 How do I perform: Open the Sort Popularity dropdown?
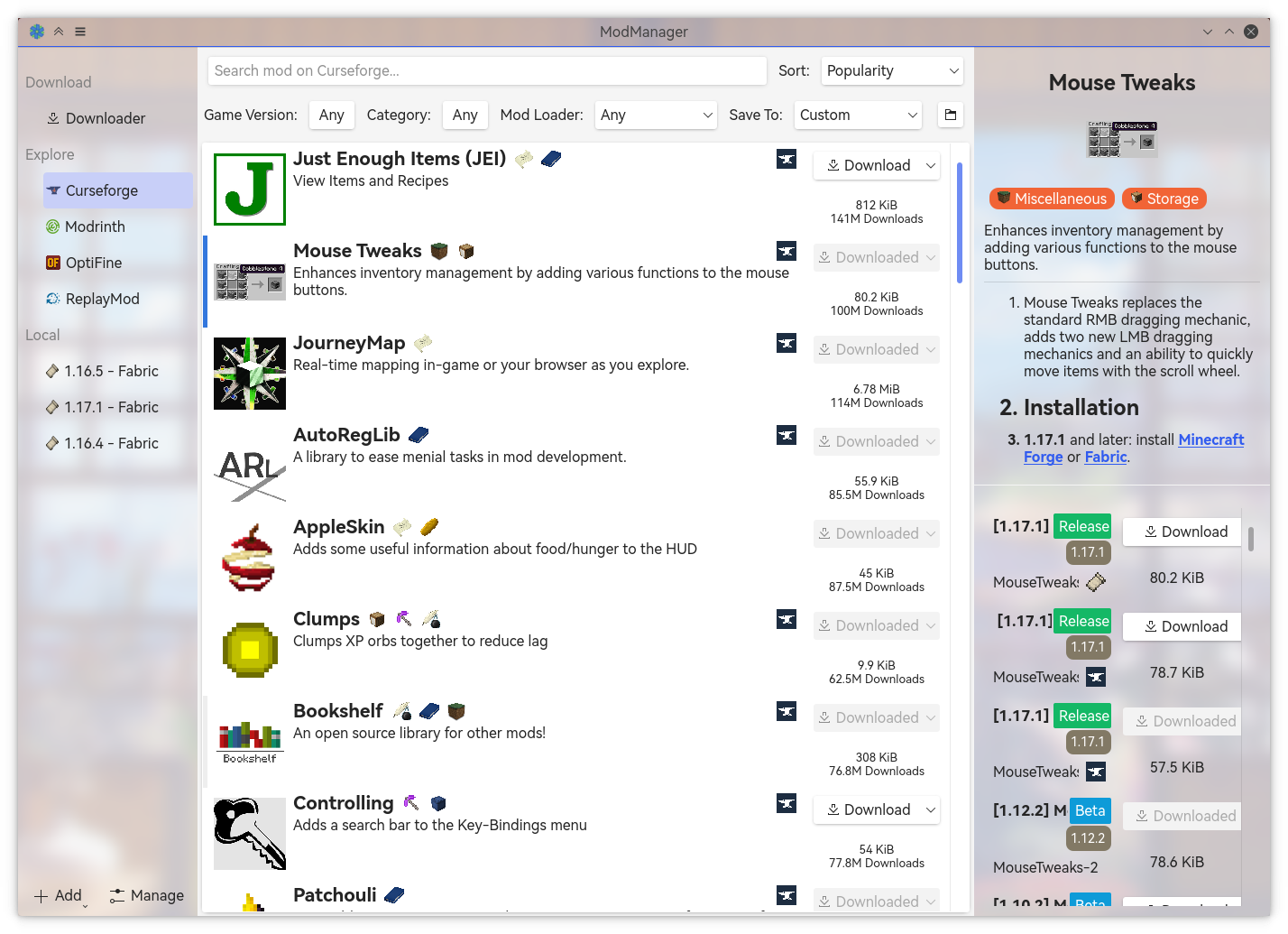coord(892,70)
